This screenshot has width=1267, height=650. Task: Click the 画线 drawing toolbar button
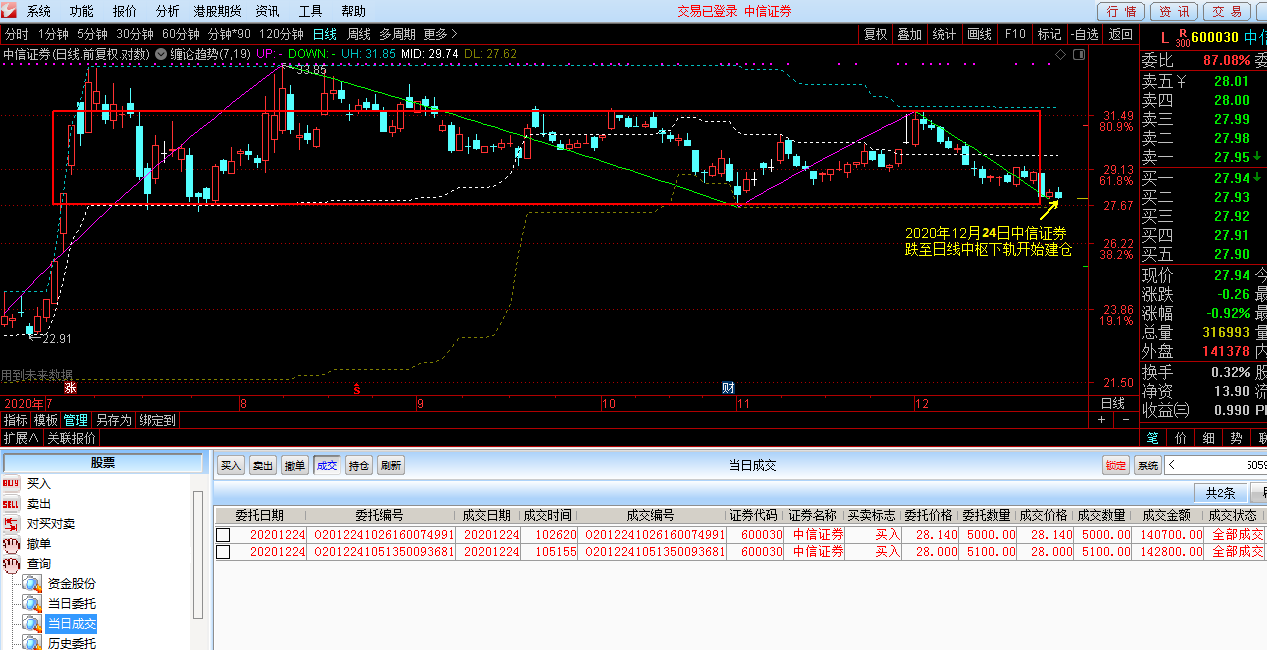click(x=979, y=34)
